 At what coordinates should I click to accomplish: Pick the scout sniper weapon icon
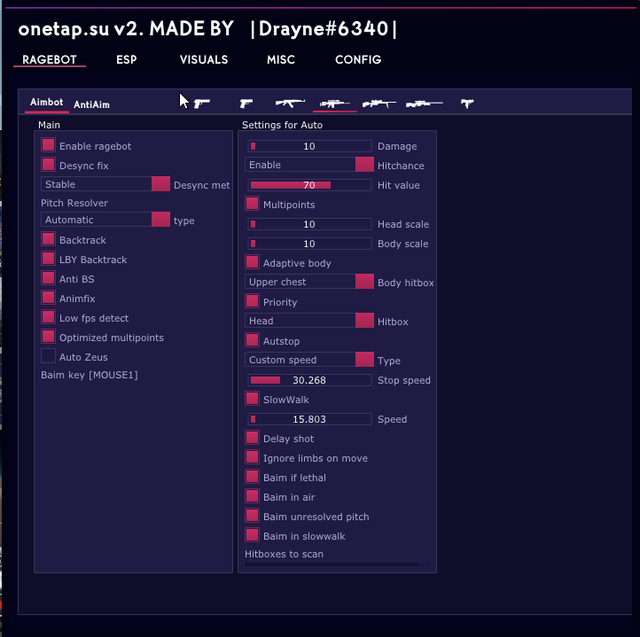click(x=379, y=103)
